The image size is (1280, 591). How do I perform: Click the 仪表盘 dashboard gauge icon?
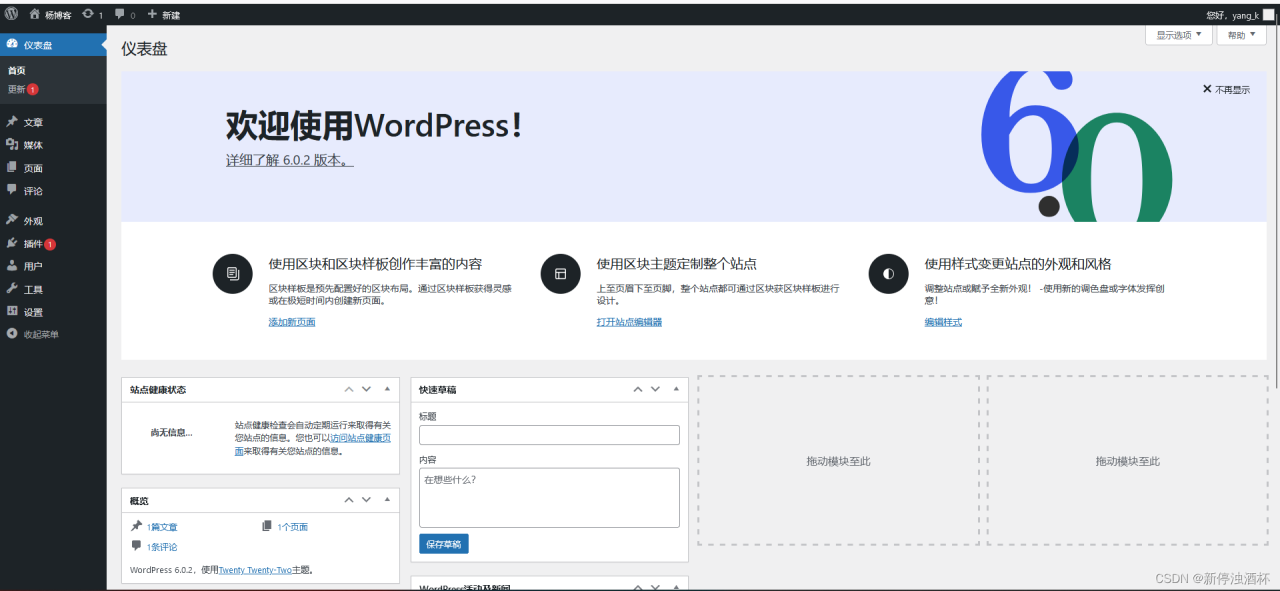point(12,44)
